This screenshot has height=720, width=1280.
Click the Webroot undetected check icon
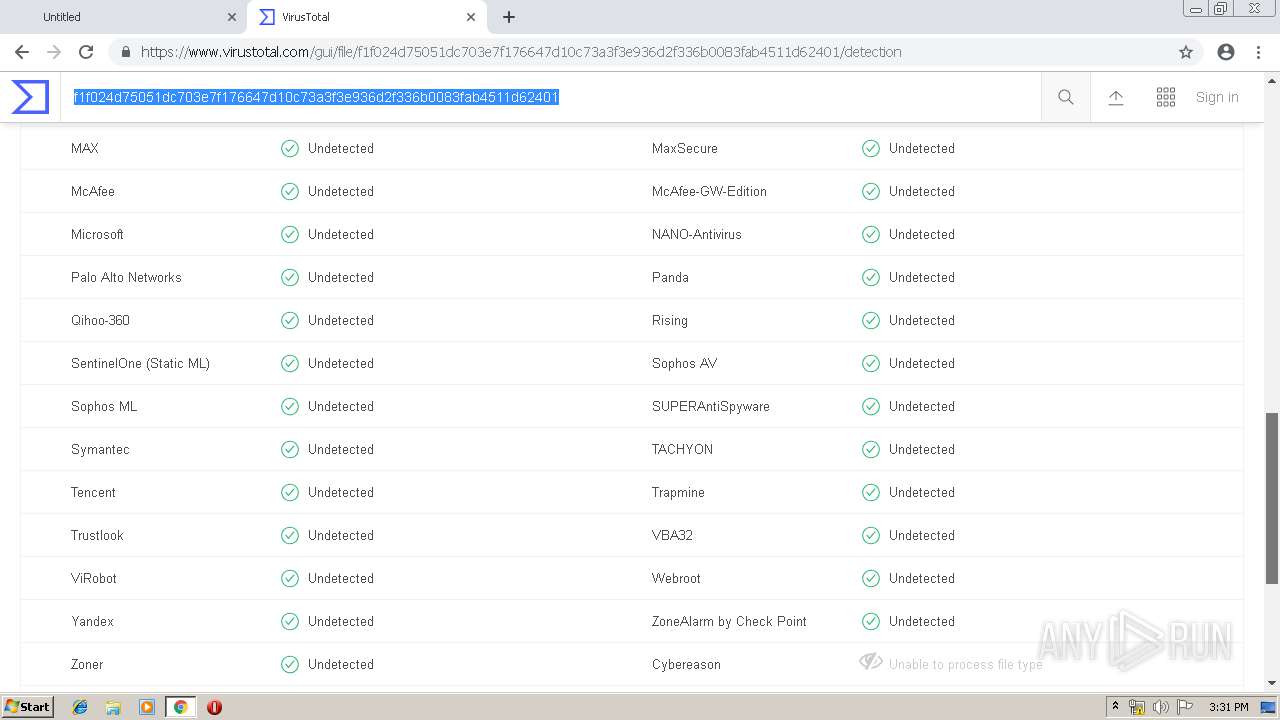[871, 578]
